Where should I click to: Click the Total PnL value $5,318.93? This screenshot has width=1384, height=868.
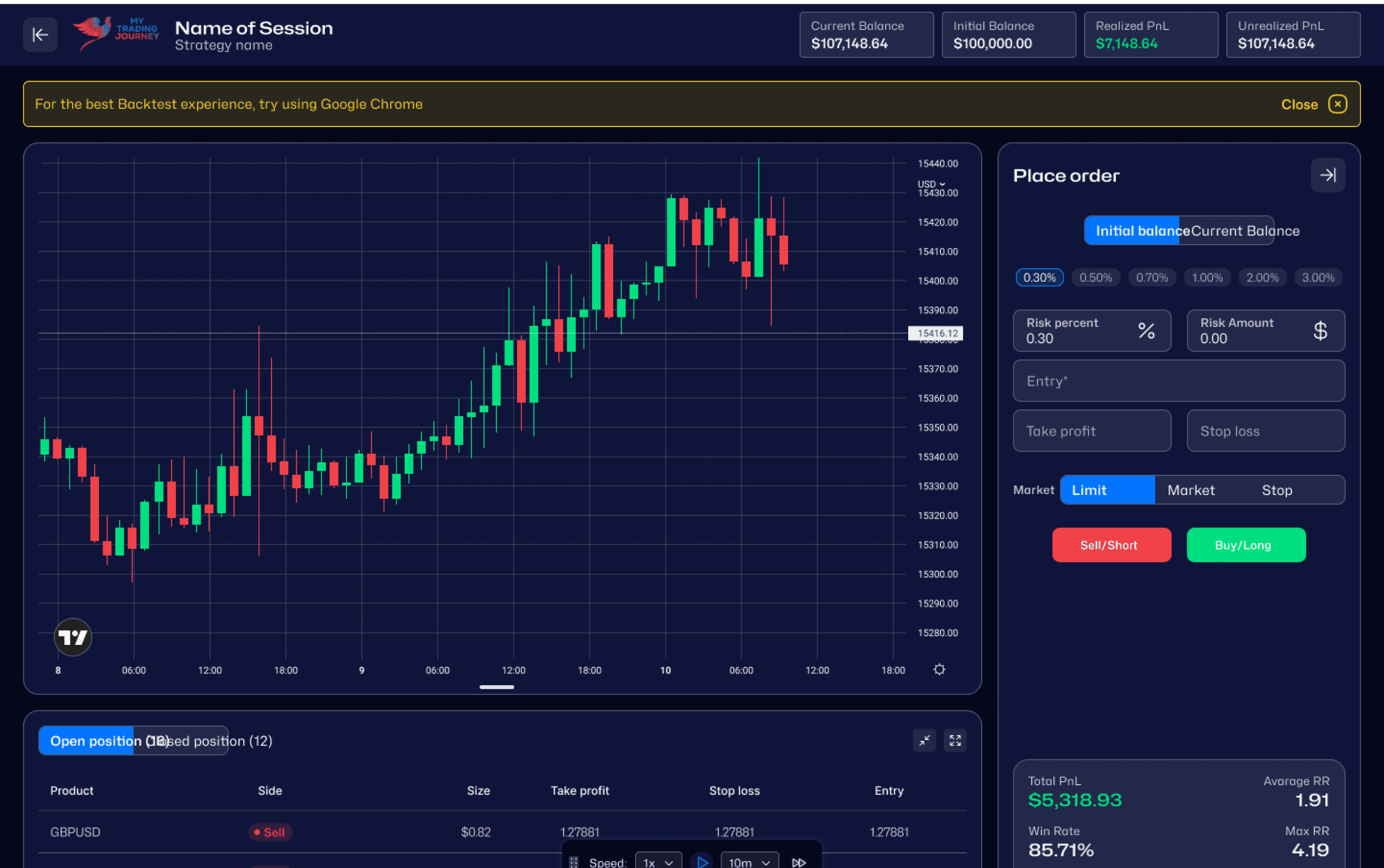(x=1075, y=800)
